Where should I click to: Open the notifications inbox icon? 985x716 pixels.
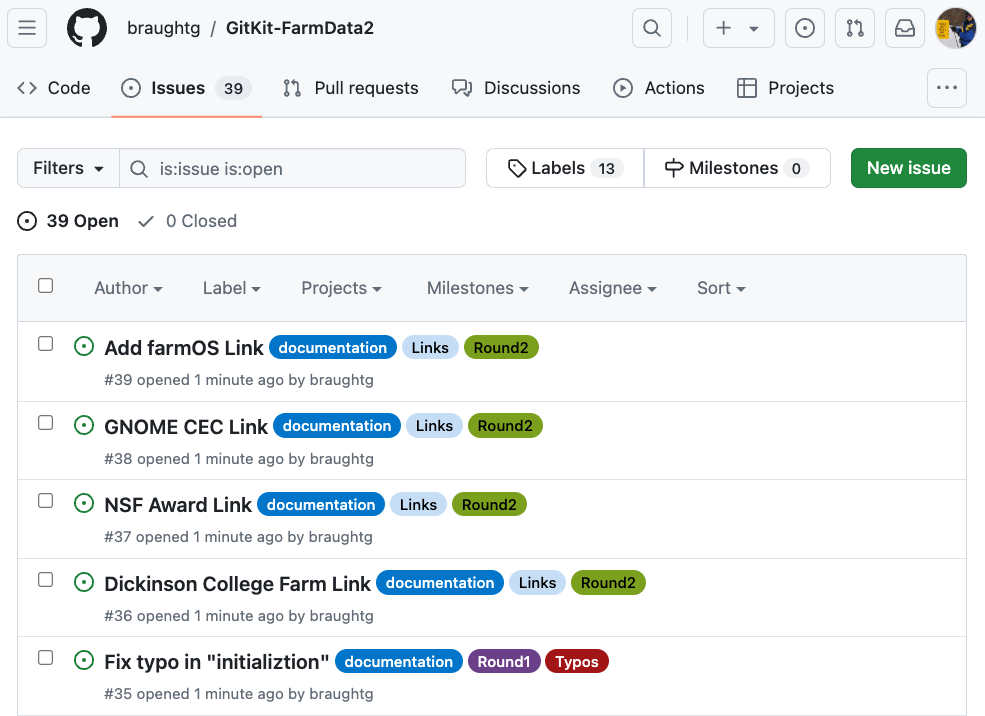(x=905, y=28)
